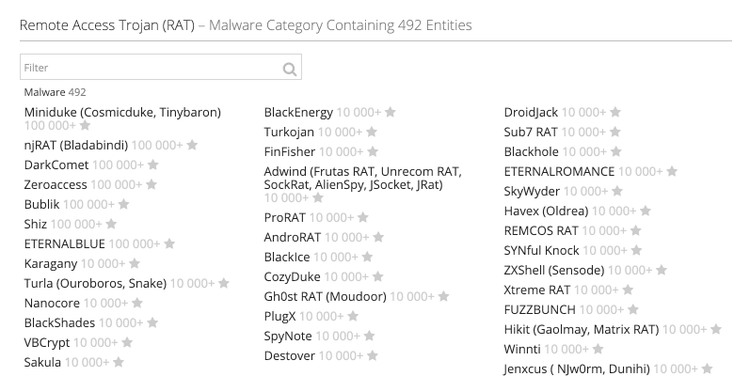Select the SpyNote malware name

click(x=288, y=336)
